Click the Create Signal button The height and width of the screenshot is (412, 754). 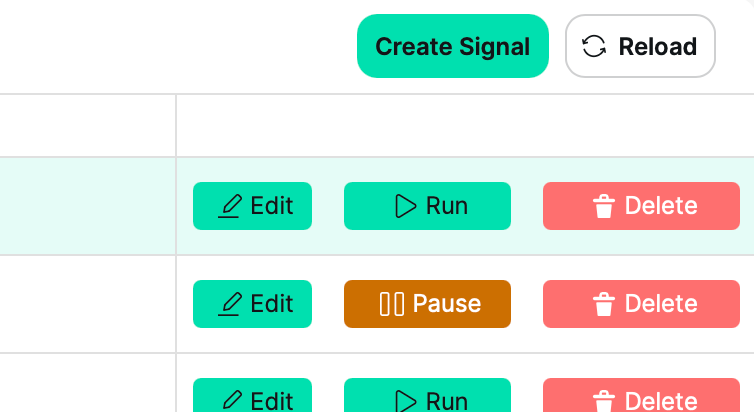pyautogui.click(x=452, y=46)
